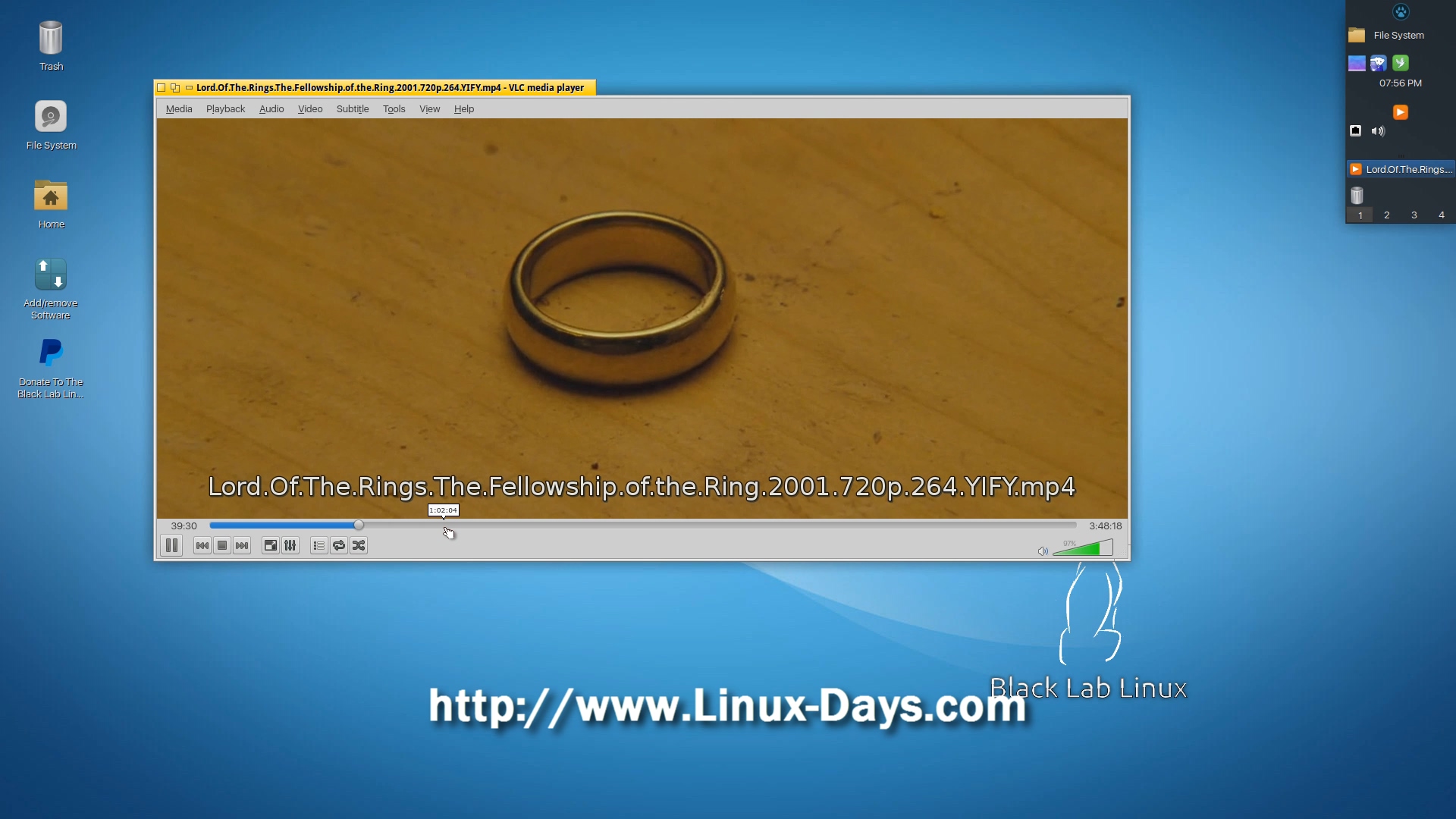Open the View menu
The height and width of the screenshot is (819, 1456).
[x=429, y=108]
